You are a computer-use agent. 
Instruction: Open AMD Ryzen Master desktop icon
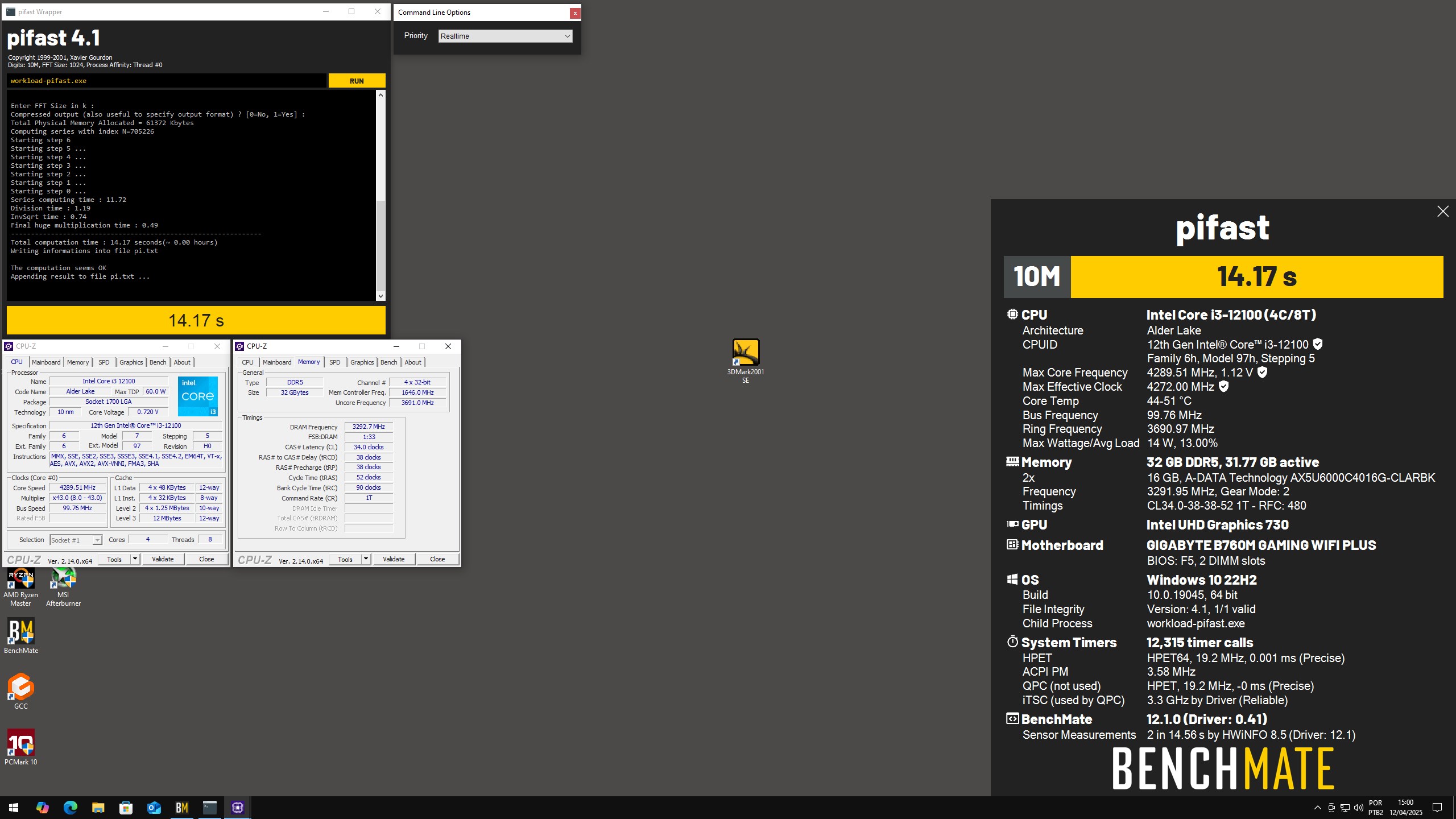pyautogui.click(x=20, y=587)
